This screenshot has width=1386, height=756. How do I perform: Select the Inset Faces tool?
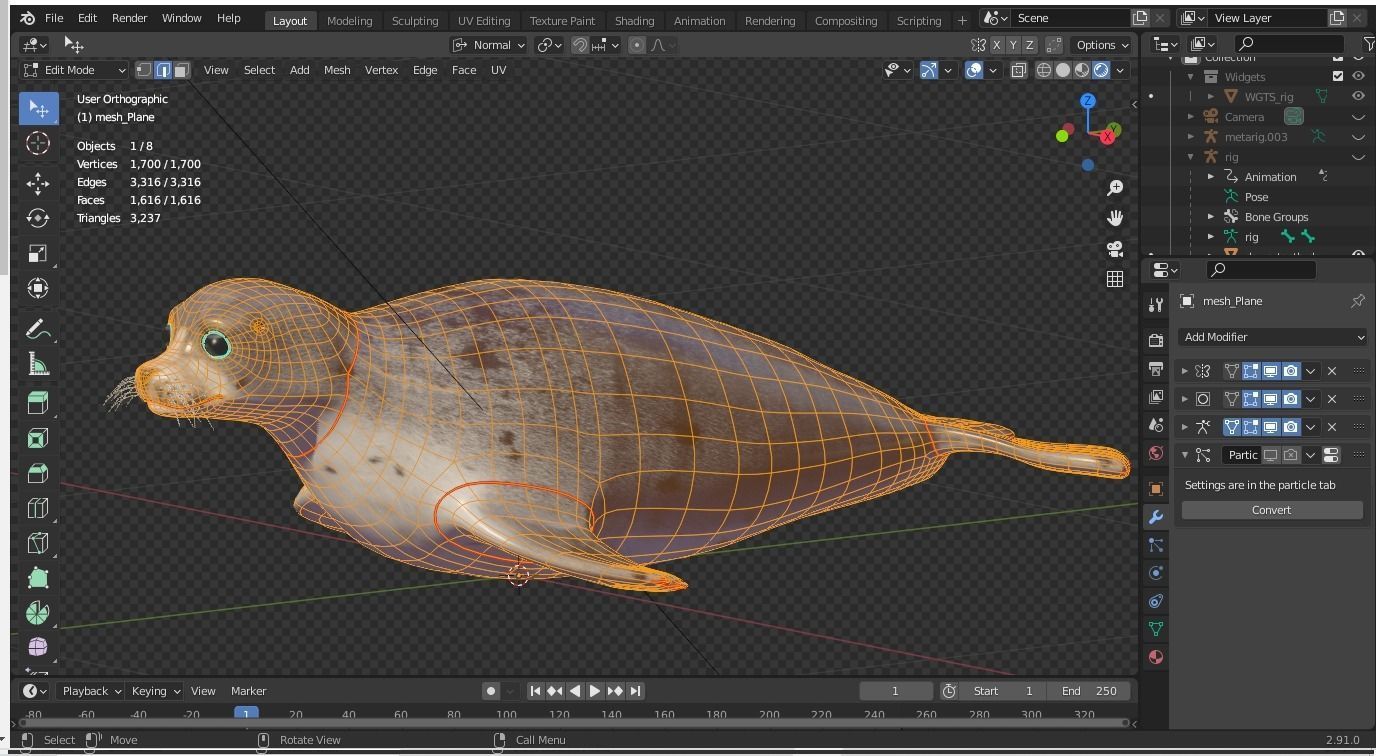point(38,438)
